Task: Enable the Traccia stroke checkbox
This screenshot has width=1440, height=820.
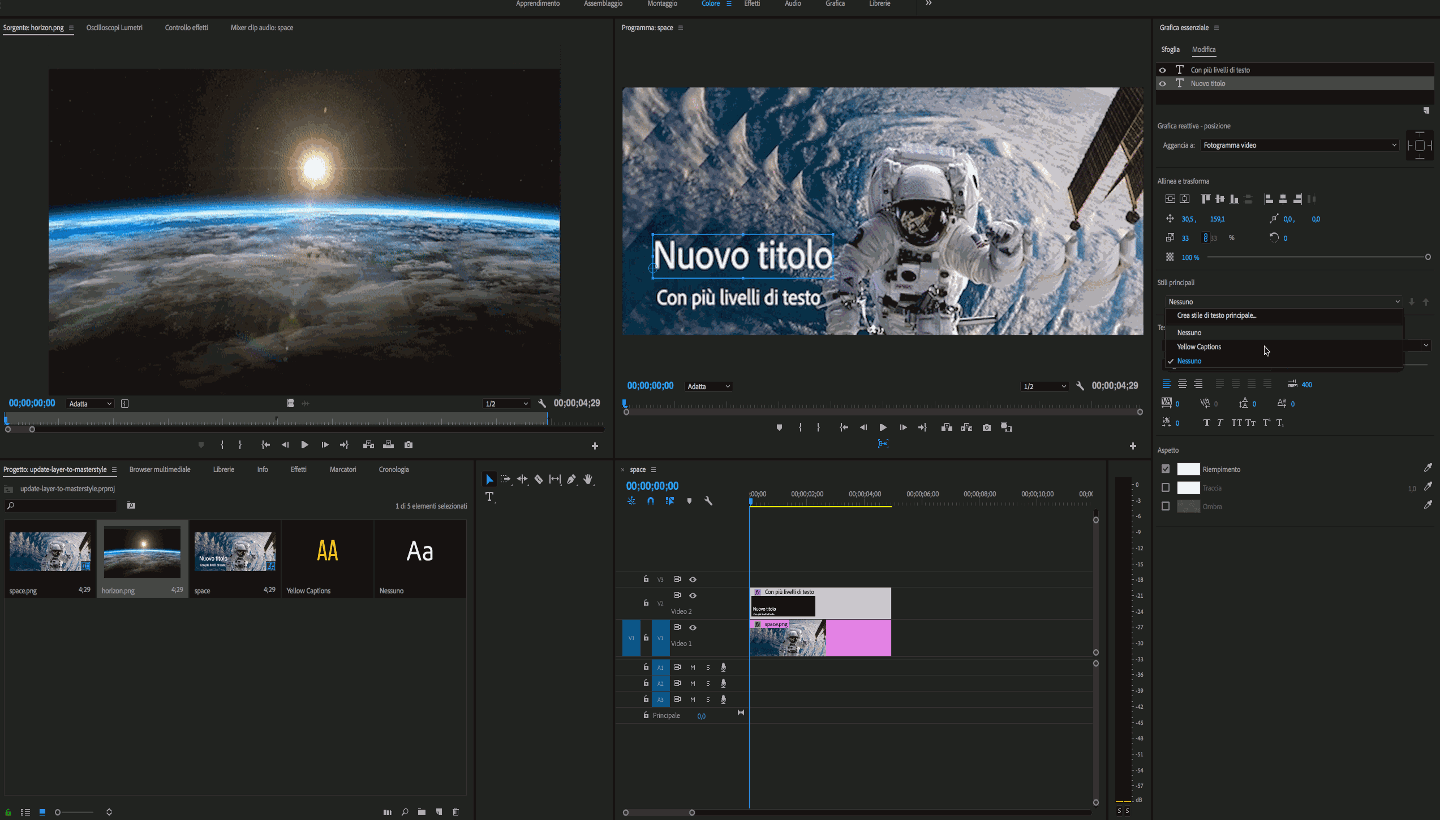Action: point(1165,488)
